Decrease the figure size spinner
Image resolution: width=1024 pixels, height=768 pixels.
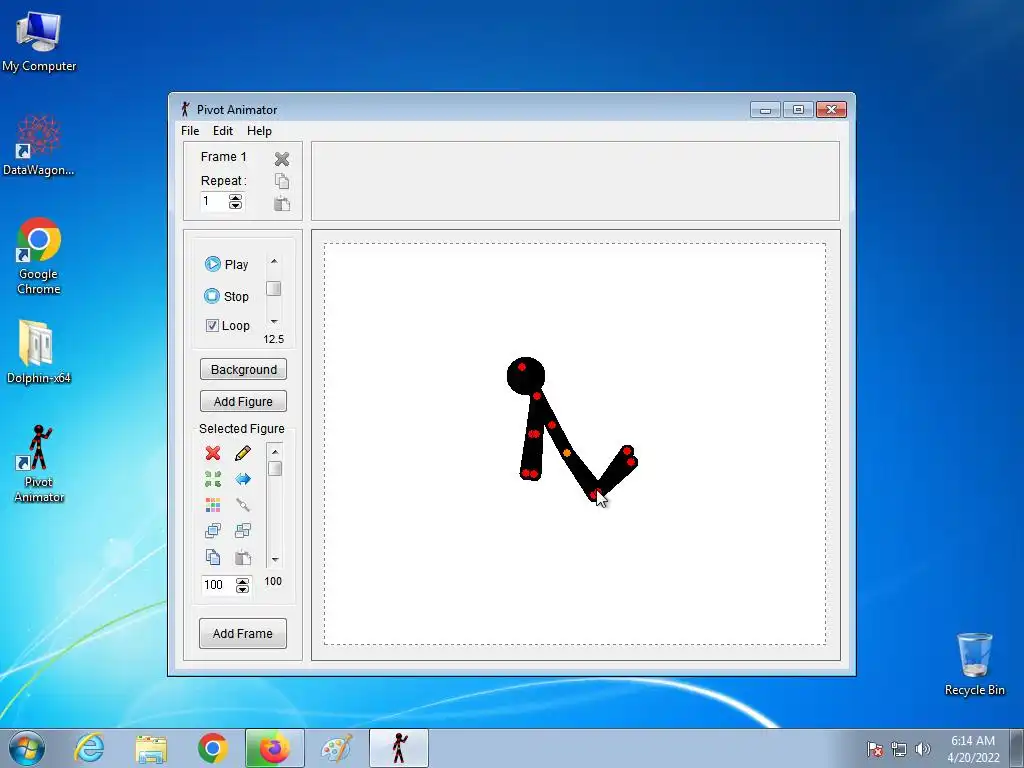(242, 589)
